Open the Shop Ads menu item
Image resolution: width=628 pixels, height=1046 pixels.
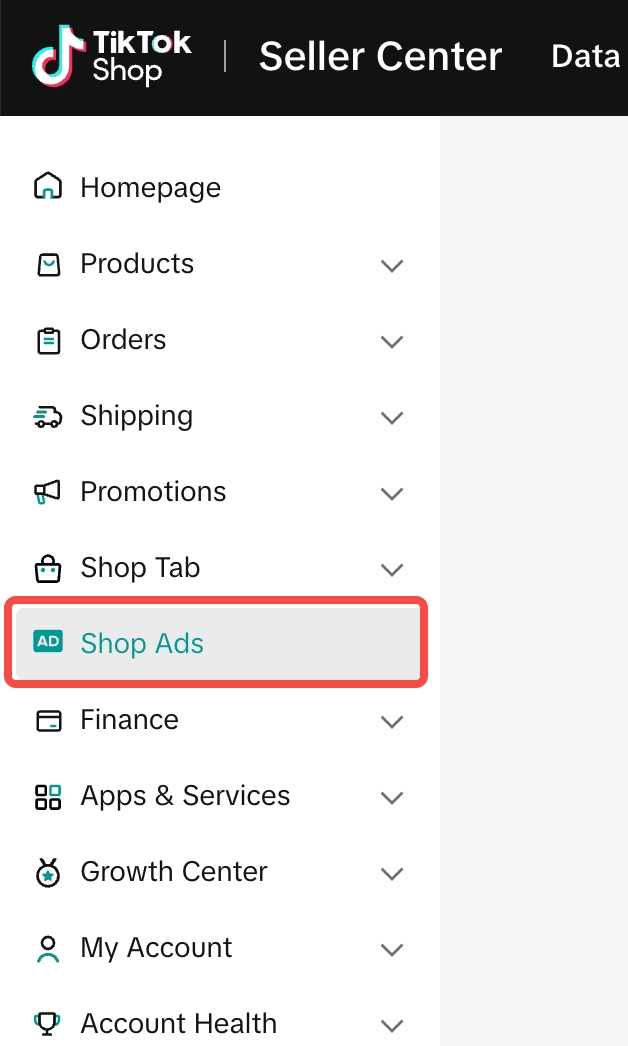point(142,643)
